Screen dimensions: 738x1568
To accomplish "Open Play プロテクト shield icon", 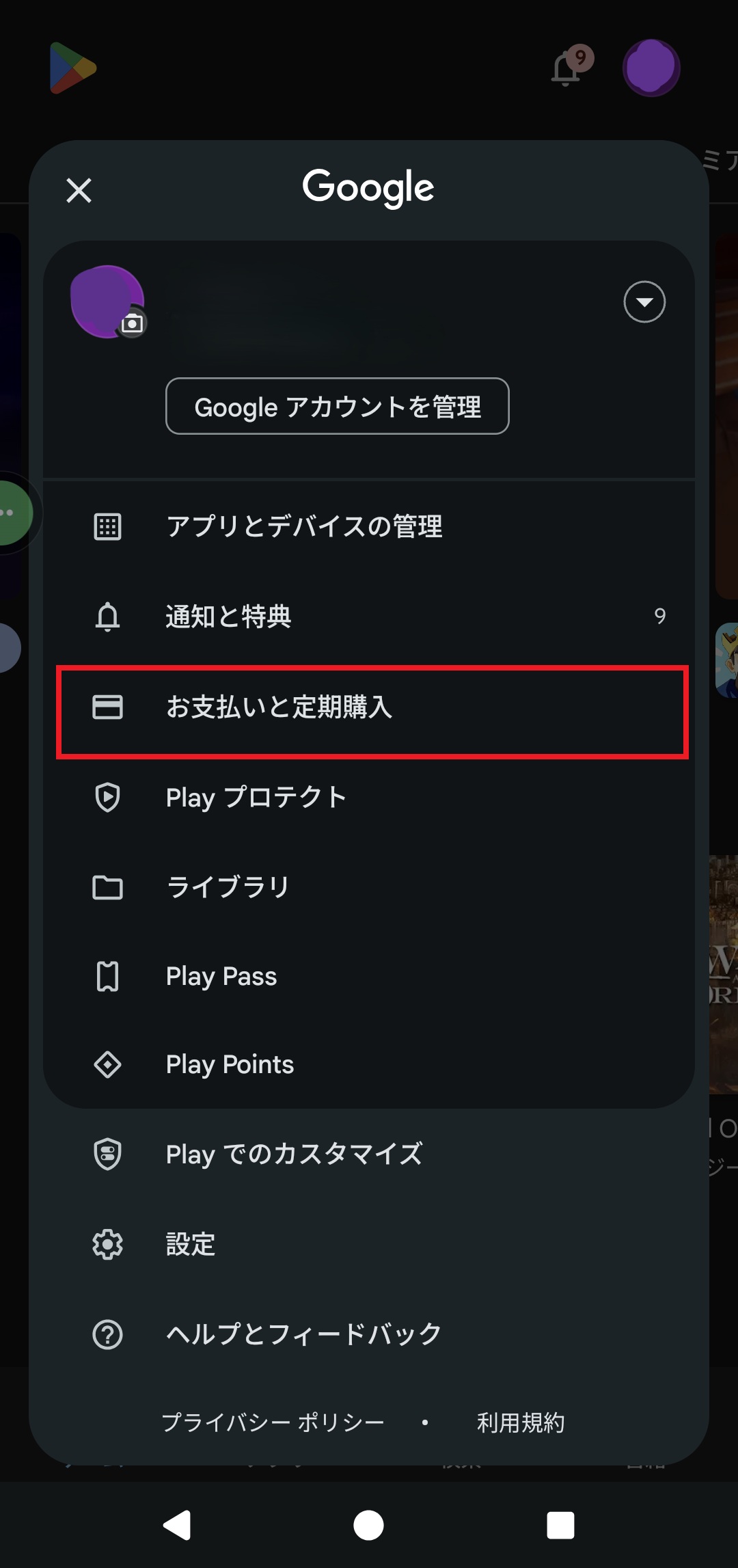I will (x=107, y=797).
